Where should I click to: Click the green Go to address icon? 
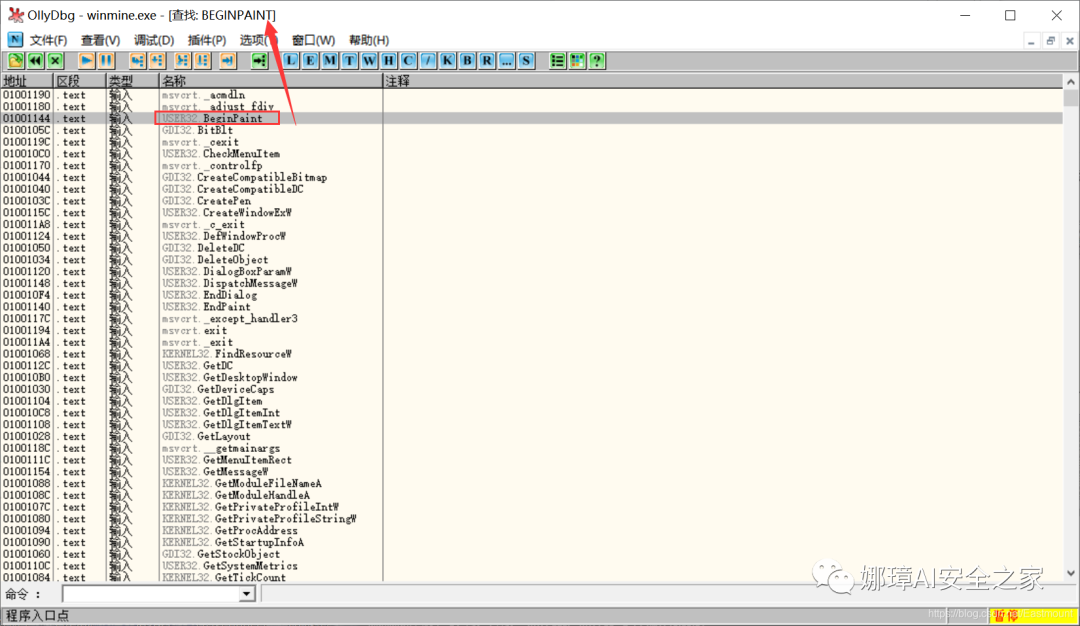tap(259, 61)
